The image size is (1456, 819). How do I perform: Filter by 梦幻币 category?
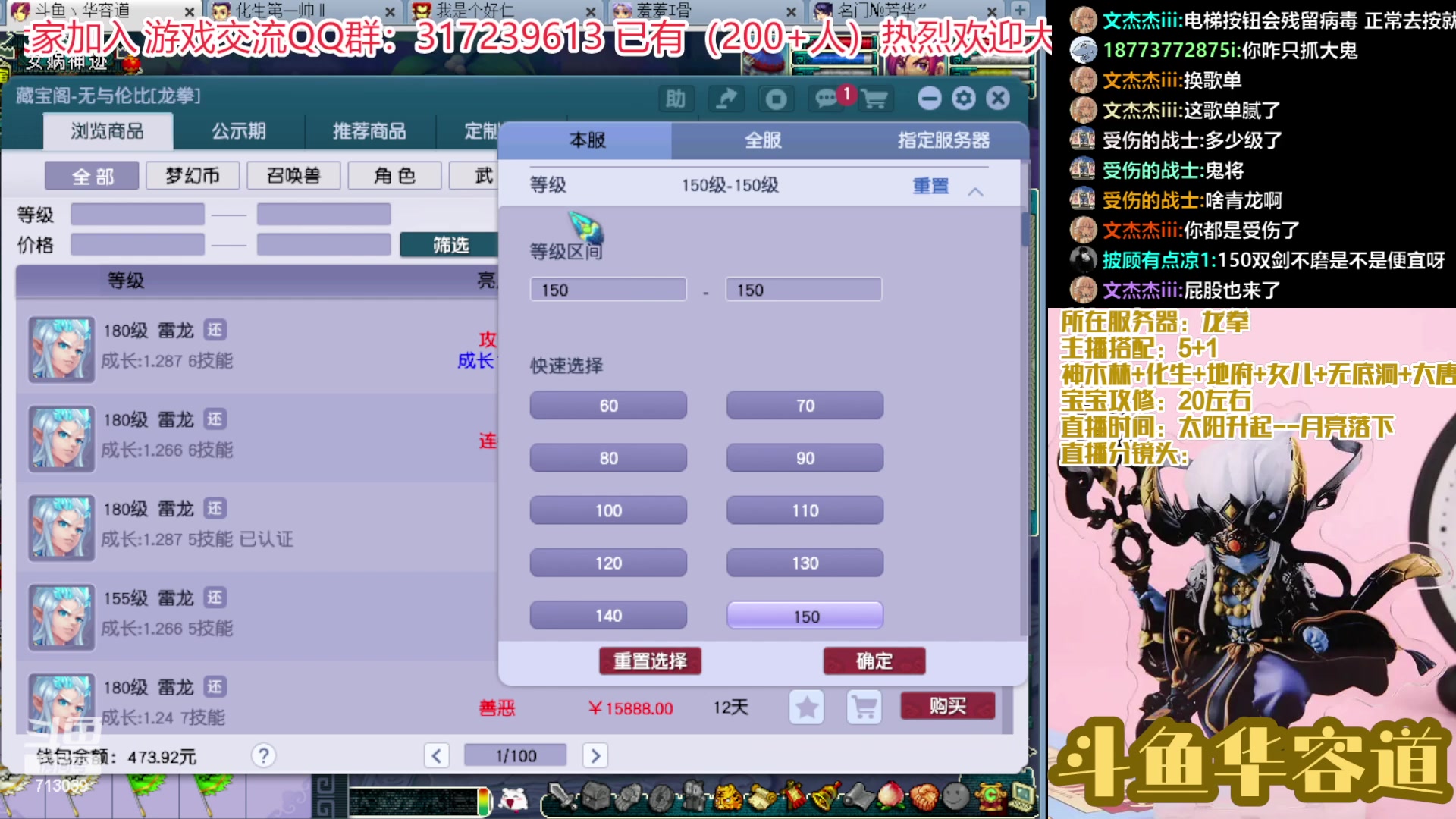[193, 176]
